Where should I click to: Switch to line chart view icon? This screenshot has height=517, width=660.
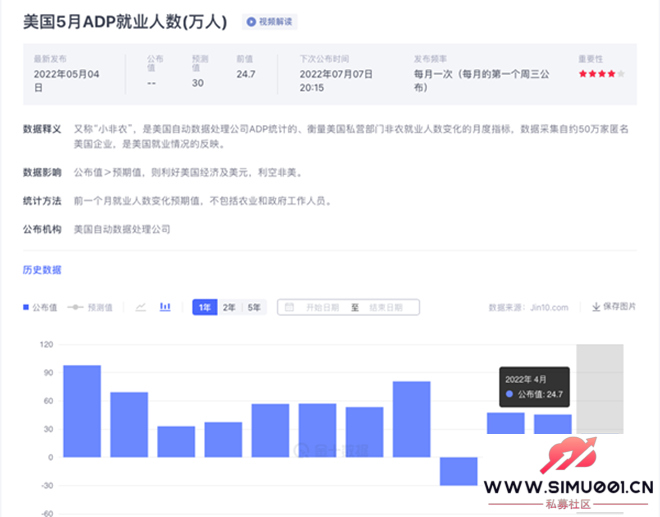(141, 307)
